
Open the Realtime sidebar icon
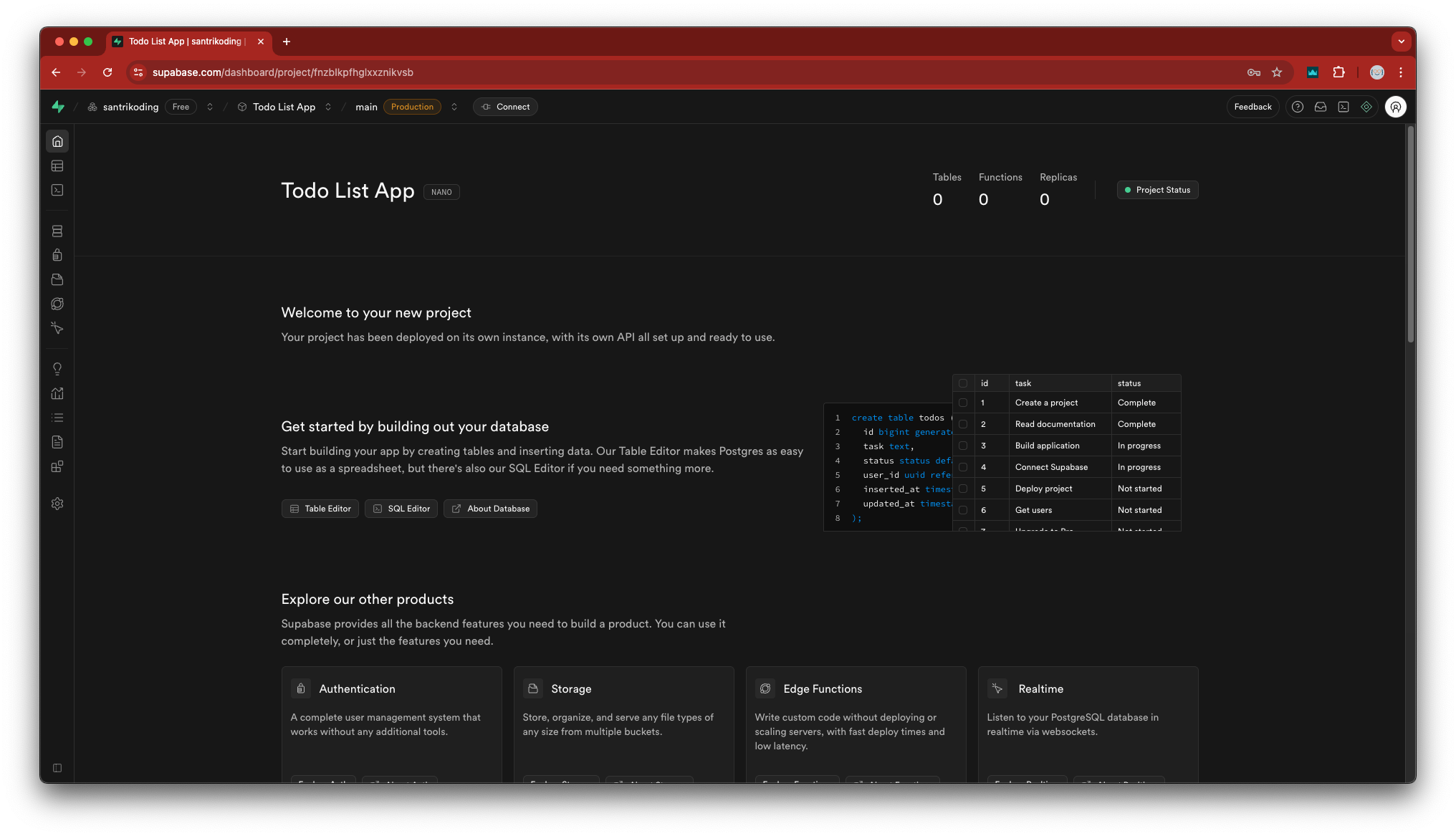tap(57, 328)
